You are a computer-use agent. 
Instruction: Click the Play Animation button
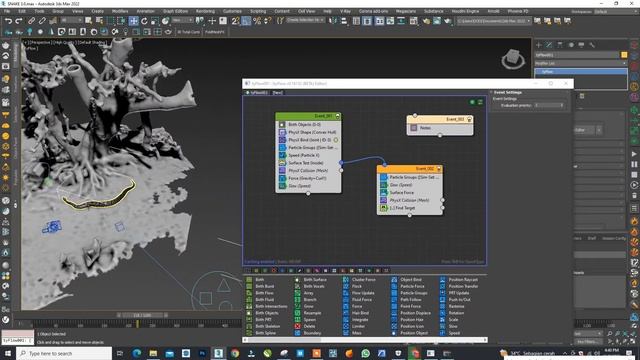(634, 154)
